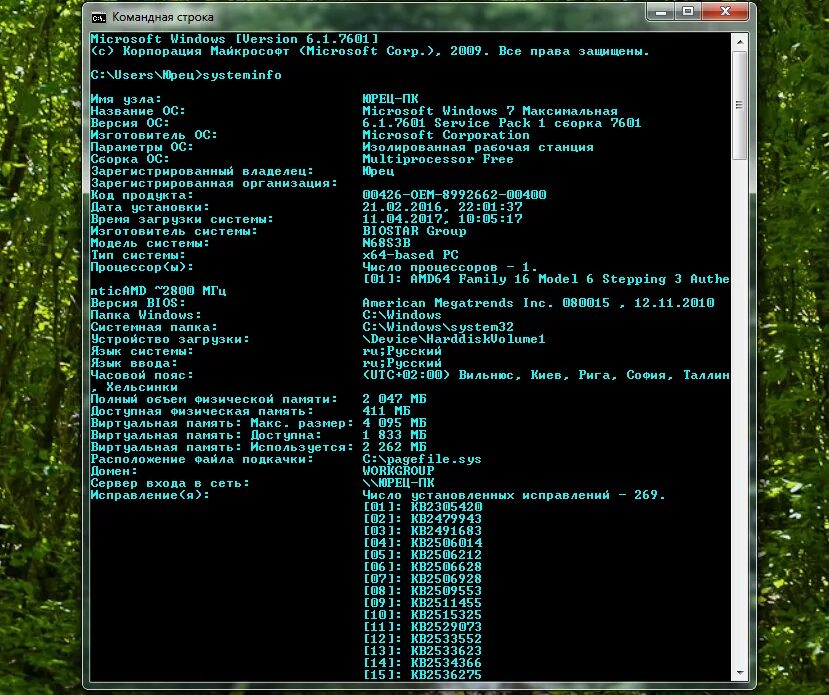Click 'Число процессоров - 1.' text
The height and width of the screenshot is (695, 829).
pyautogui.click(x=449, y=267)
